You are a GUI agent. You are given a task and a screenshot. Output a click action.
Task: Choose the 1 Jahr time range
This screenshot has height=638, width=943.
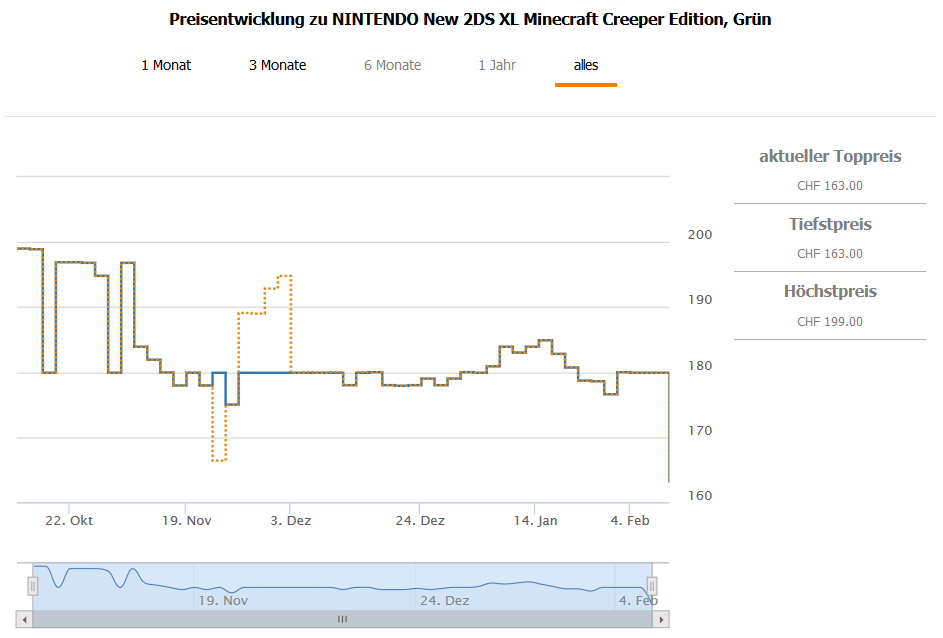click(497, 65)
